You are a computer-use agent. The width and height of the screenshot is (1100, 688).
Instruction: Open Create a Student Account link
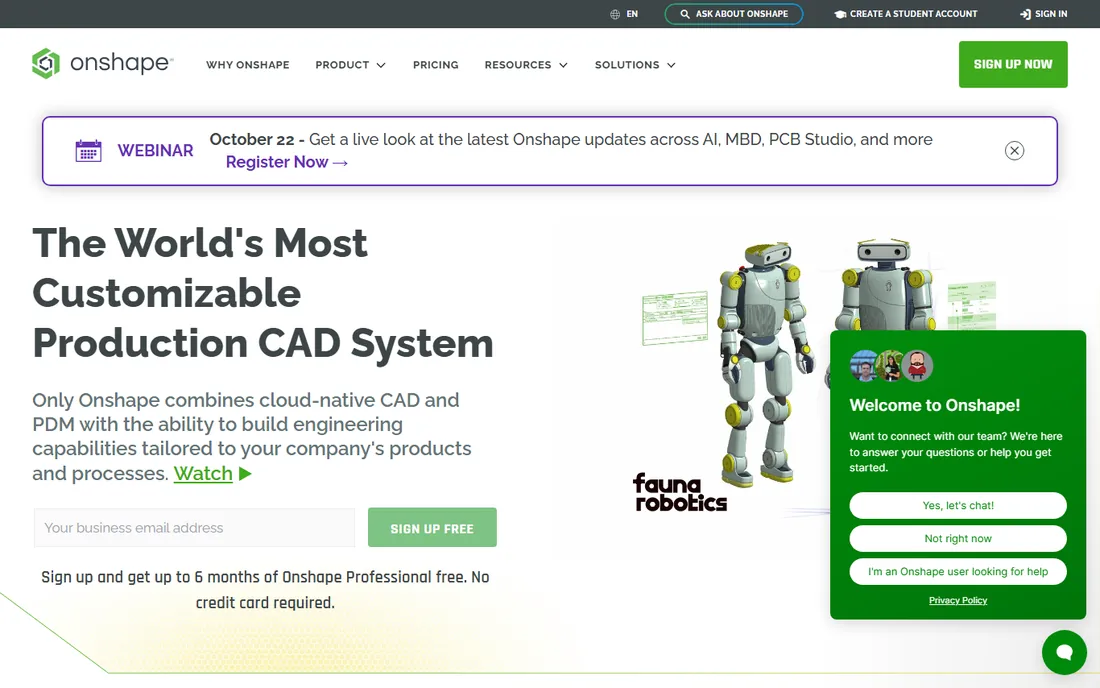(x=905, y=14)
